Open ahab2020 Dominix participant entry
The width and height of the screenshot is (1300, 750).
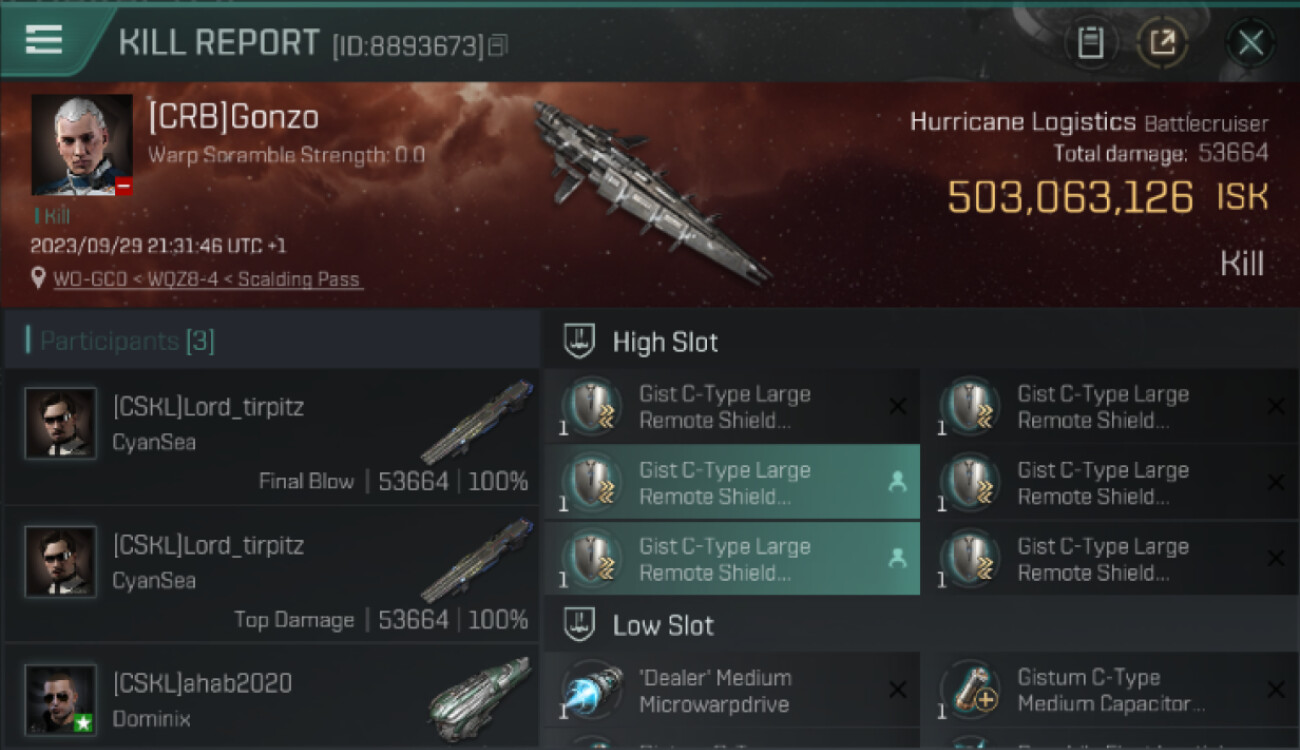click(272, 698)
